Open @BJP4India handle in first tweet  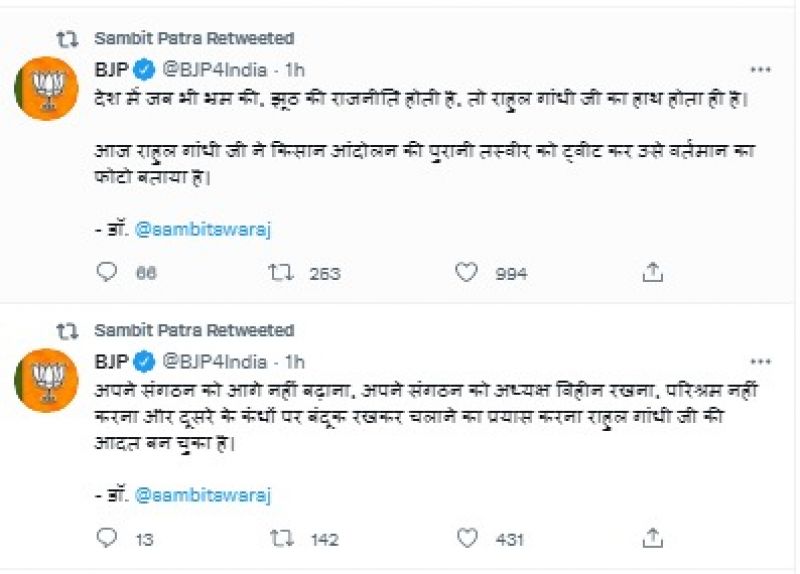(214, 70)
